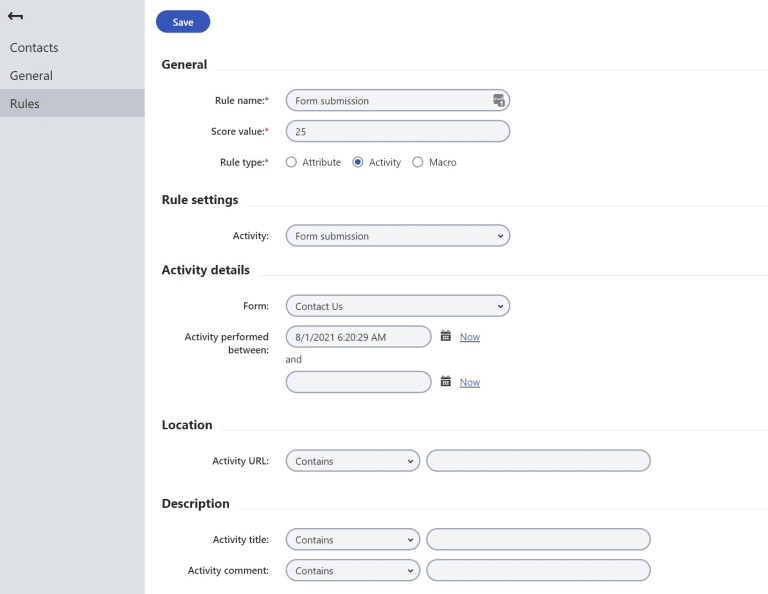Click the back arrow icon in the sidebar
The width and height of the screenshot is (768, 594).
pyautogui.click(x=15, y=16)
